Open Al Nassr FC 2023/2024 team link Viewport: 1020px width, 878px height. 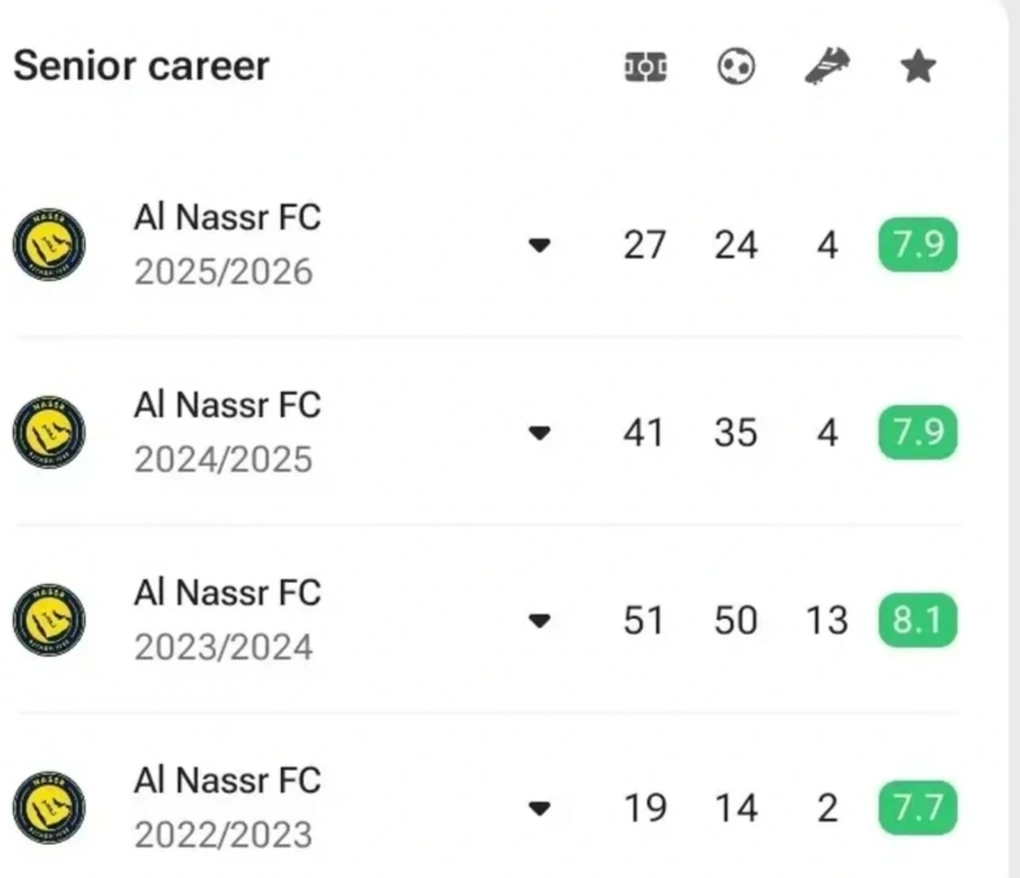click(x=227, y=593)
